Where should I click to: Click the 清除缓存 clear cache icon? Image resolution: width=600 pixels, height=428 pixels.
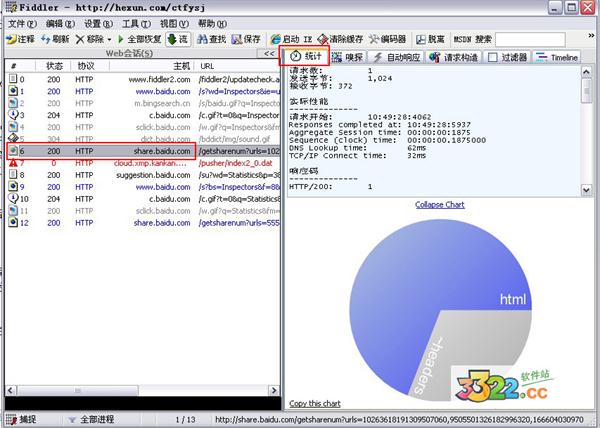(323, 39)
